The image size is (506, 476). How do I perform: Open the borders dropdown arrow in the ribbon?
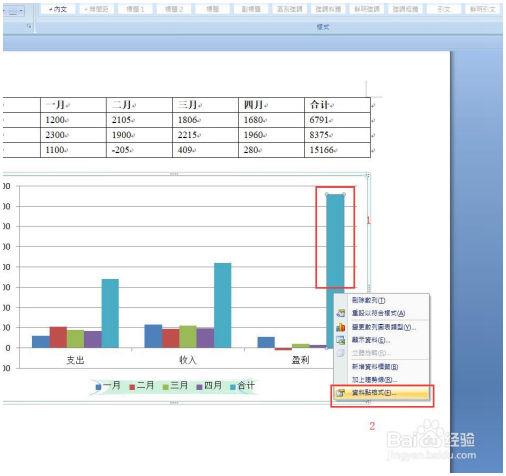tap(21, 11)
